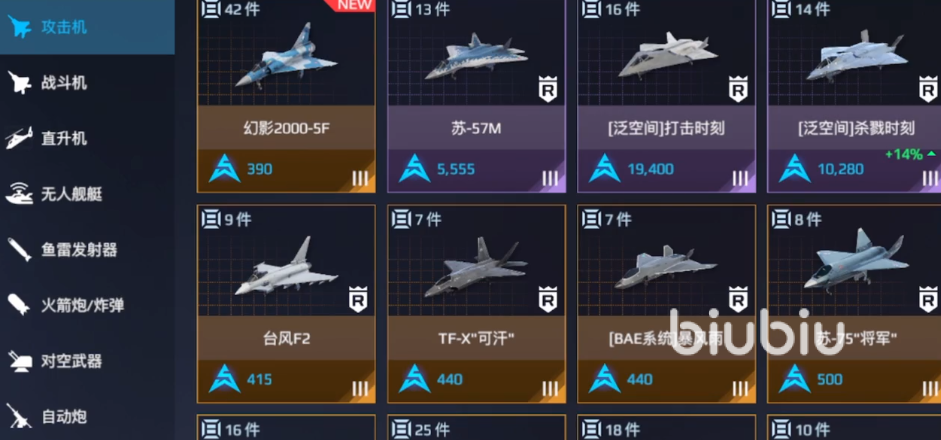Screen dimensions: 941x440
Task: Click the anti-air turret icon for 对空武器
Action: (x=19, y=361)
